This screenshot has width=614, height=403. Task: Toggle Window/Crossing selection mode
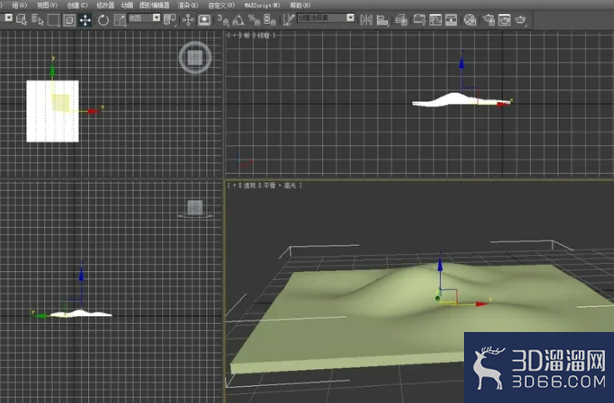tap(69, 20)
